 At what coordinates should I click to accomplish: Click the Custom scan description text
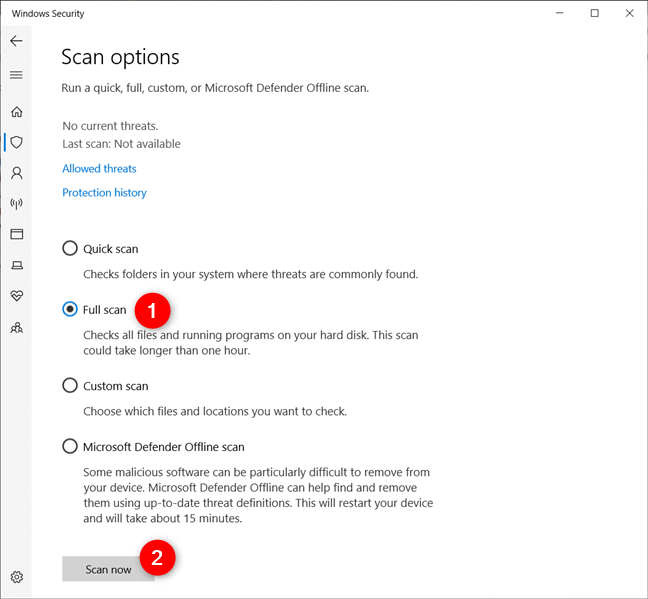215,411
